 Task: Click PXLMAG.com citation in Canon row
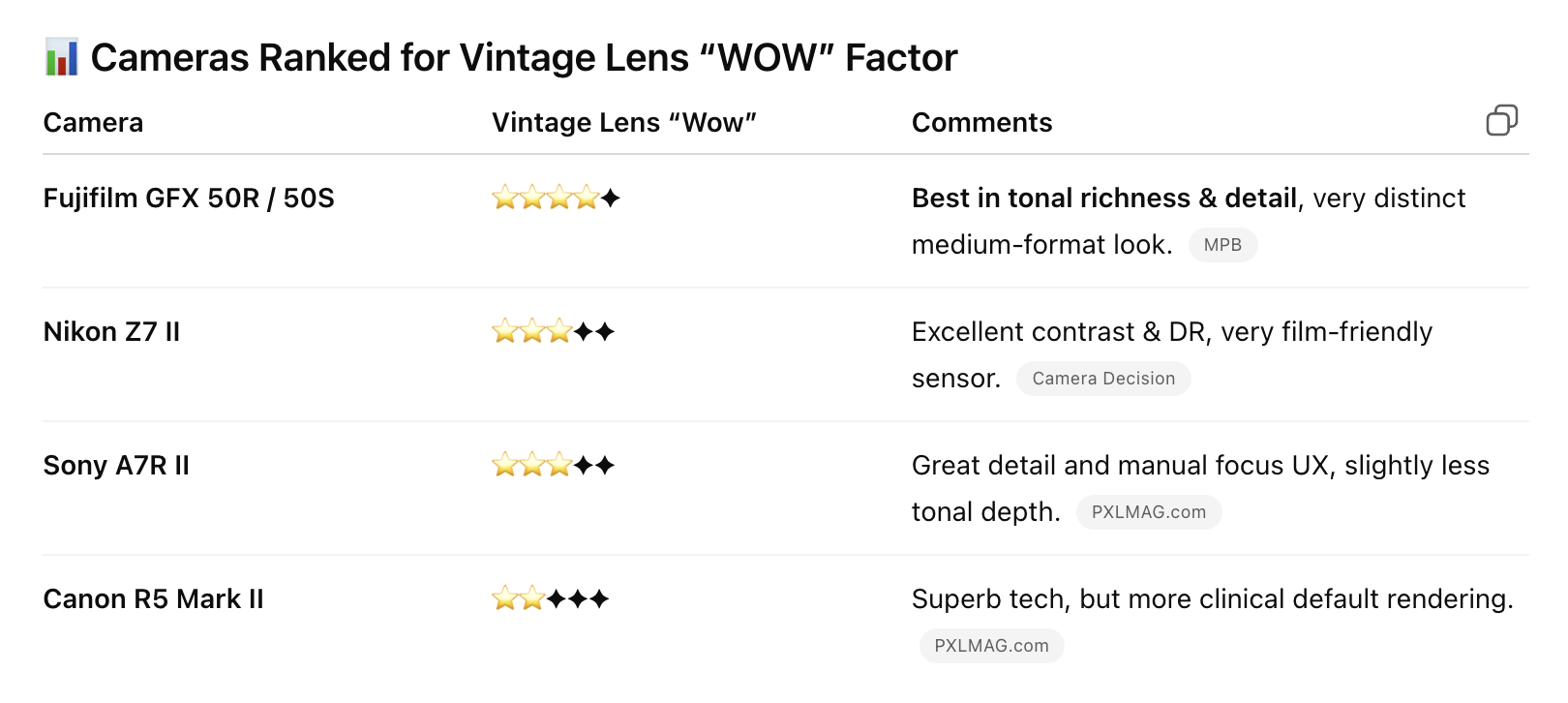coord(991,646)
